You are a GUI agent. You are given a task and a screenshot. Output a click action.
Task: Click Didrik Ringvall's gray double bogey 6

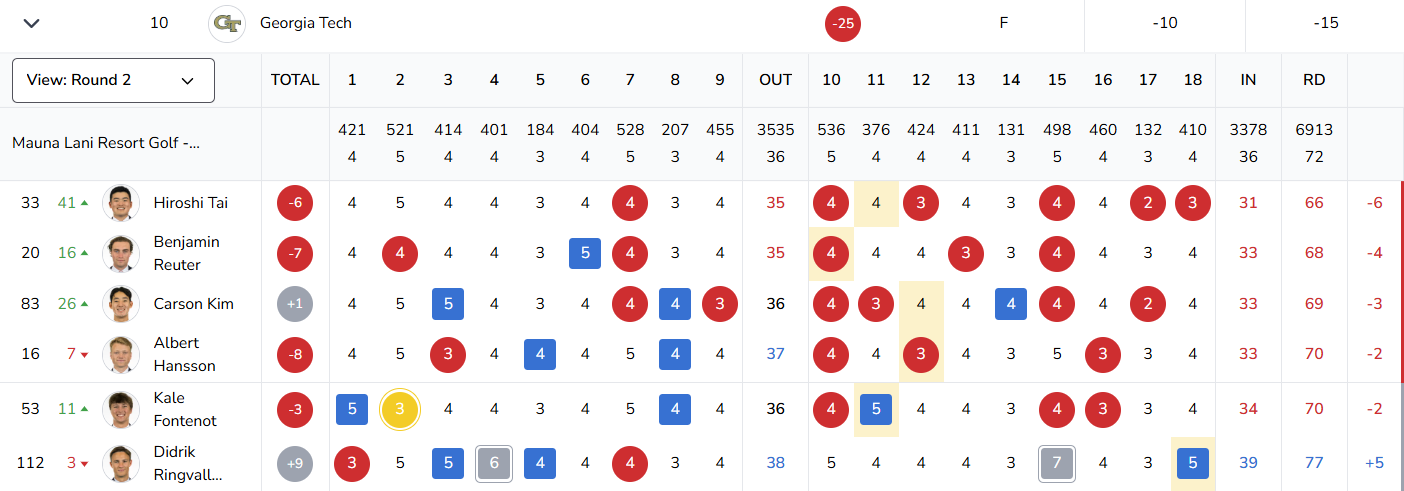(494, 463)
